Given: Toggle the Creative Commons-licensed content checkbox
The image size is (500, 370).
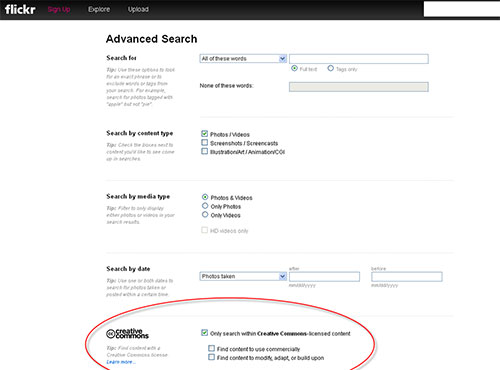Looking at the screenshot, I should pos(205,333).
